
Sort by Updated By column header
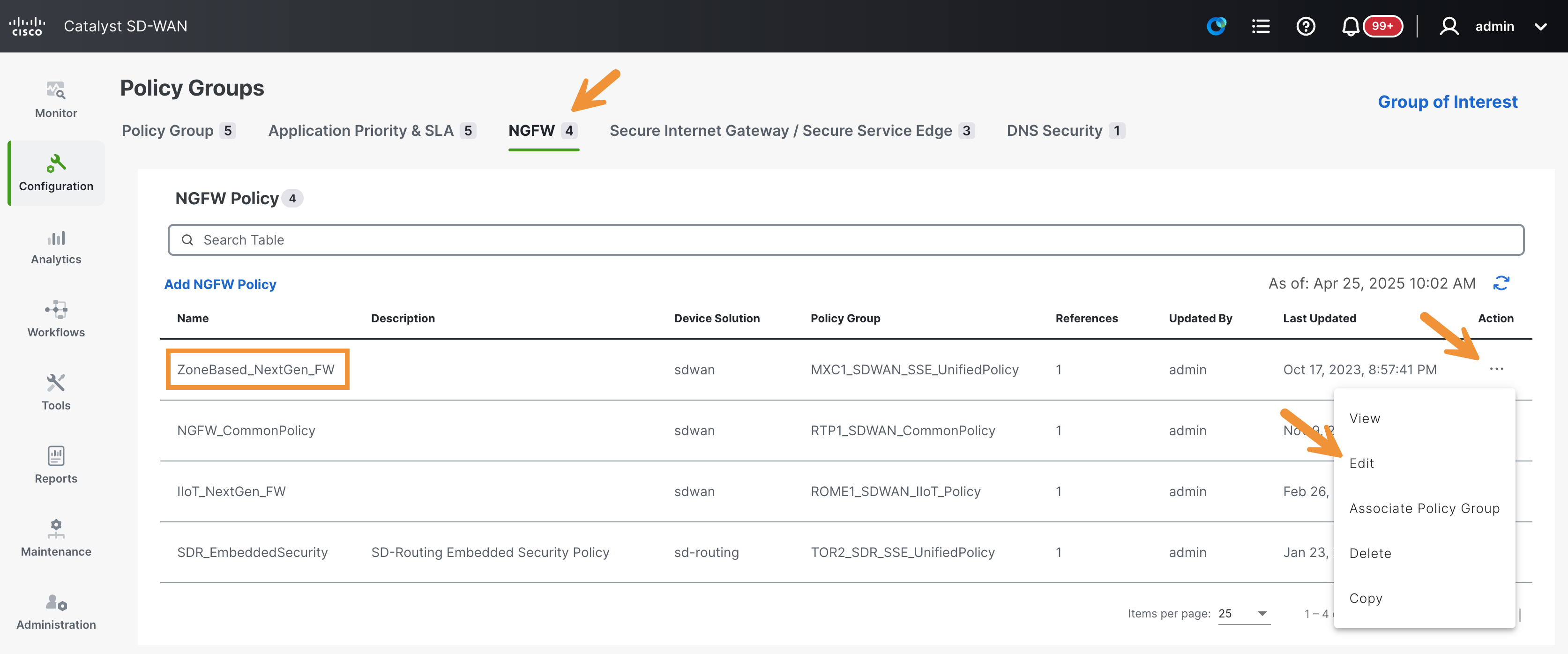click(x=1200, y=318)
